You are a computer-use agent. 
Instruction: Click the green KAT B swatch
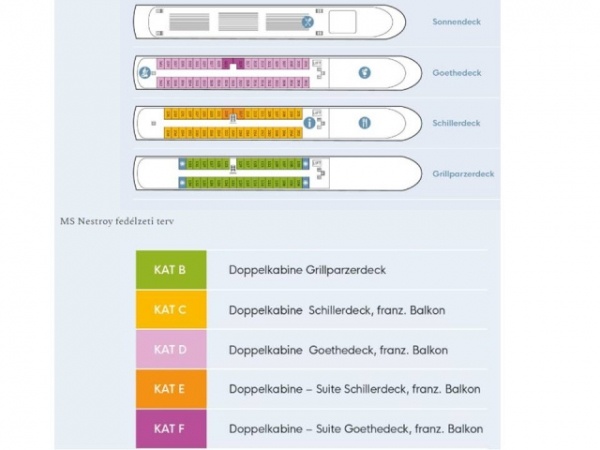point(171,270)
